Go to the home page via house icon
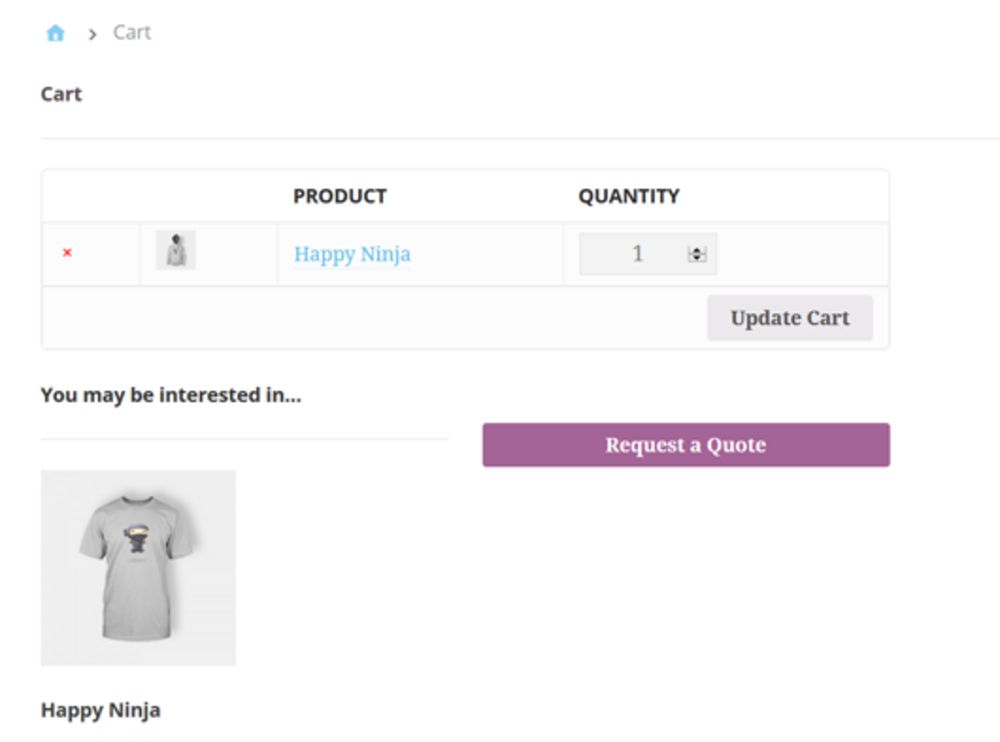 point(55,33)
